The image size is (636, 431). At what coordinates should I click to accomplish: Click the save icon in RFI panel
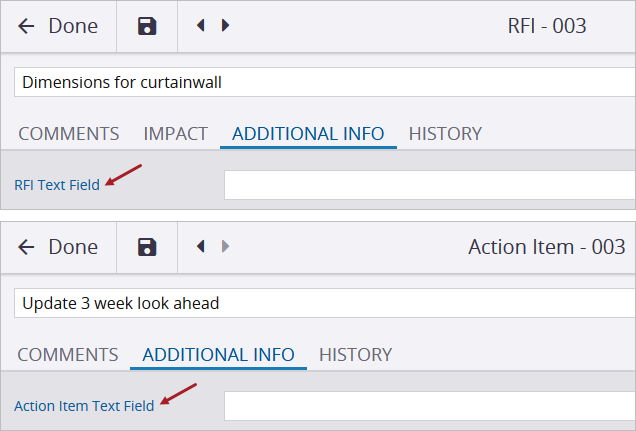pos(147,26)
